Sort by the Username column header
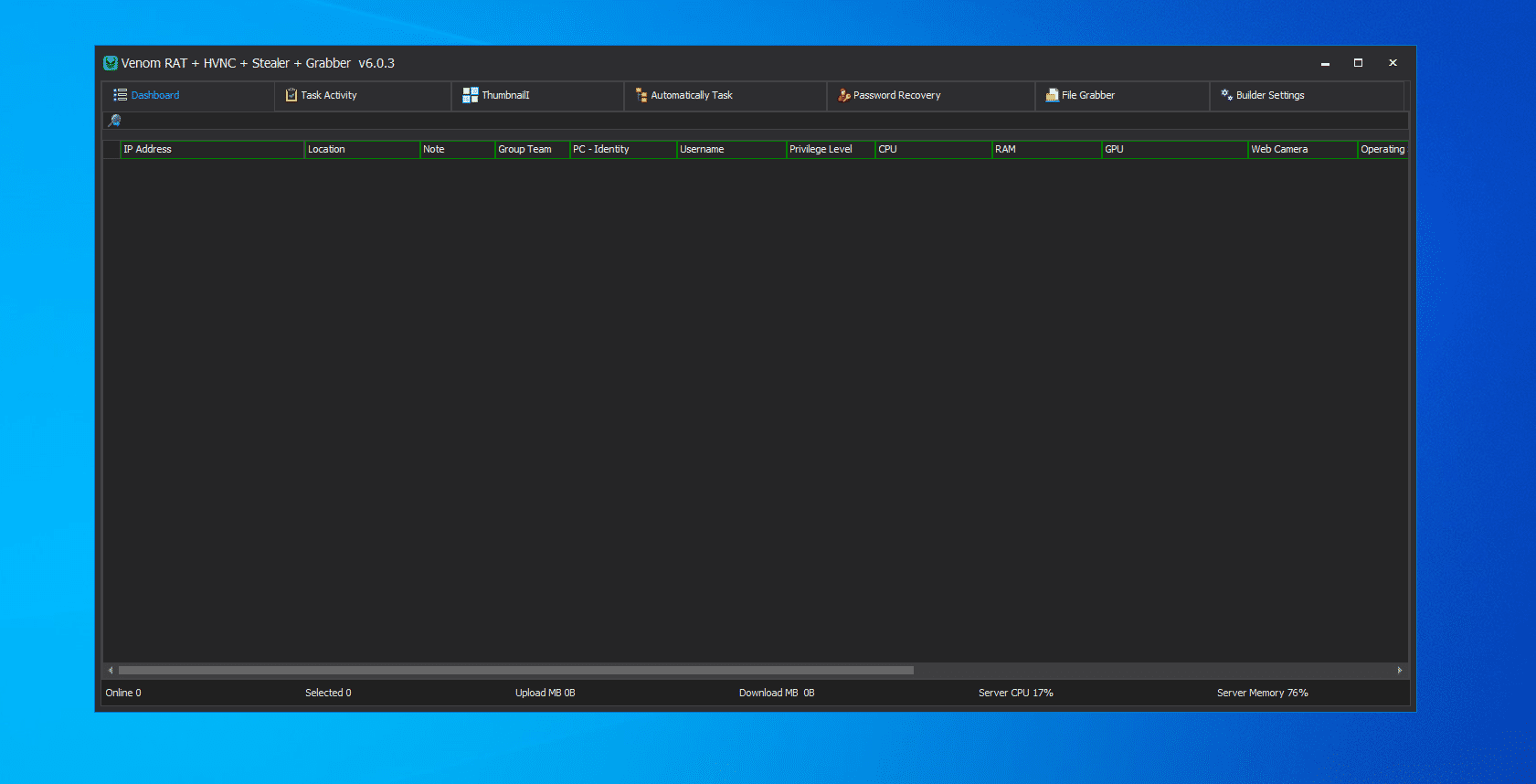This screenshot has height=784, width=1536. 731,149
